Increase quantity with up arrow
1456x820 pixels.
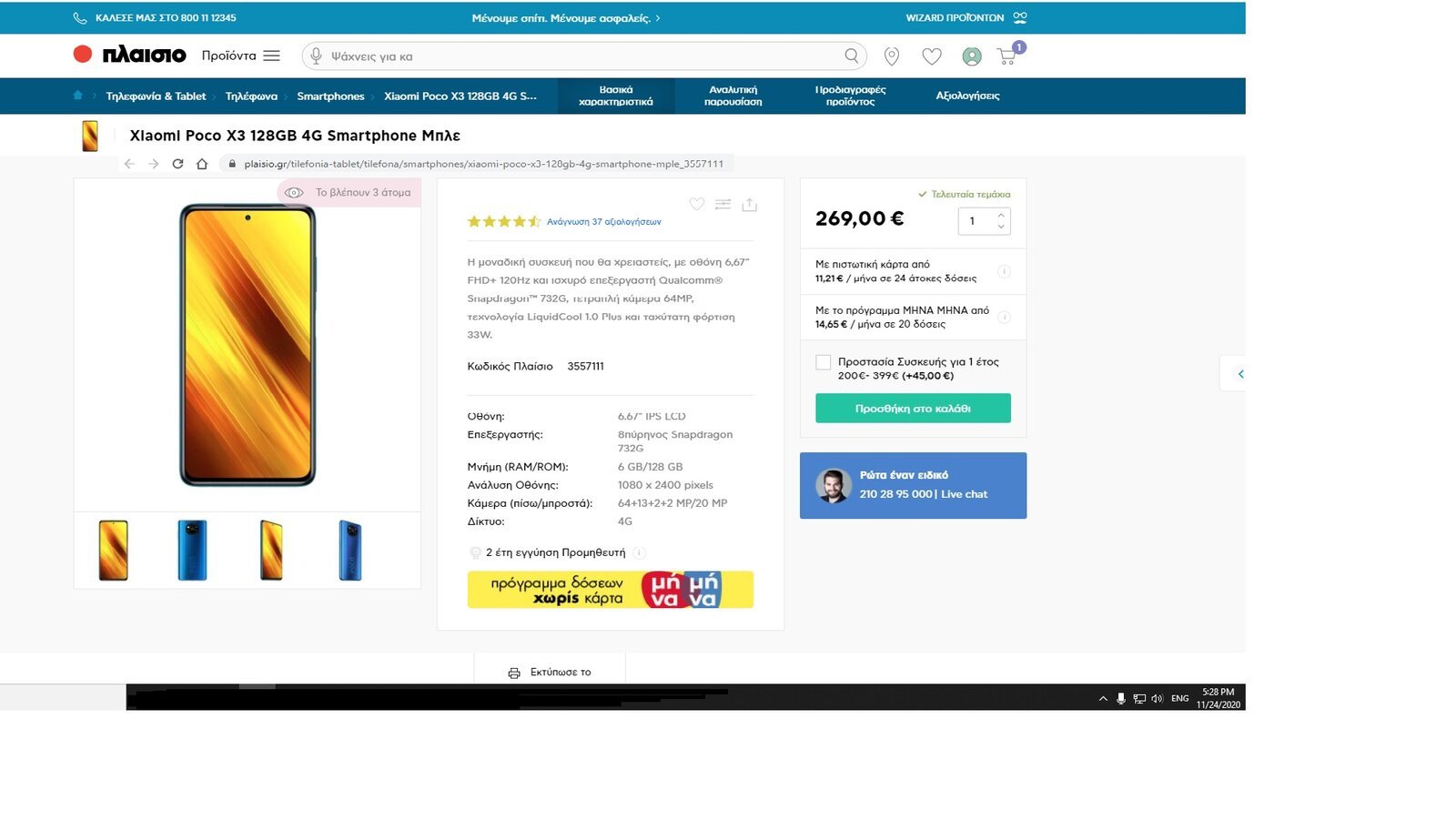click(1001, 216)
